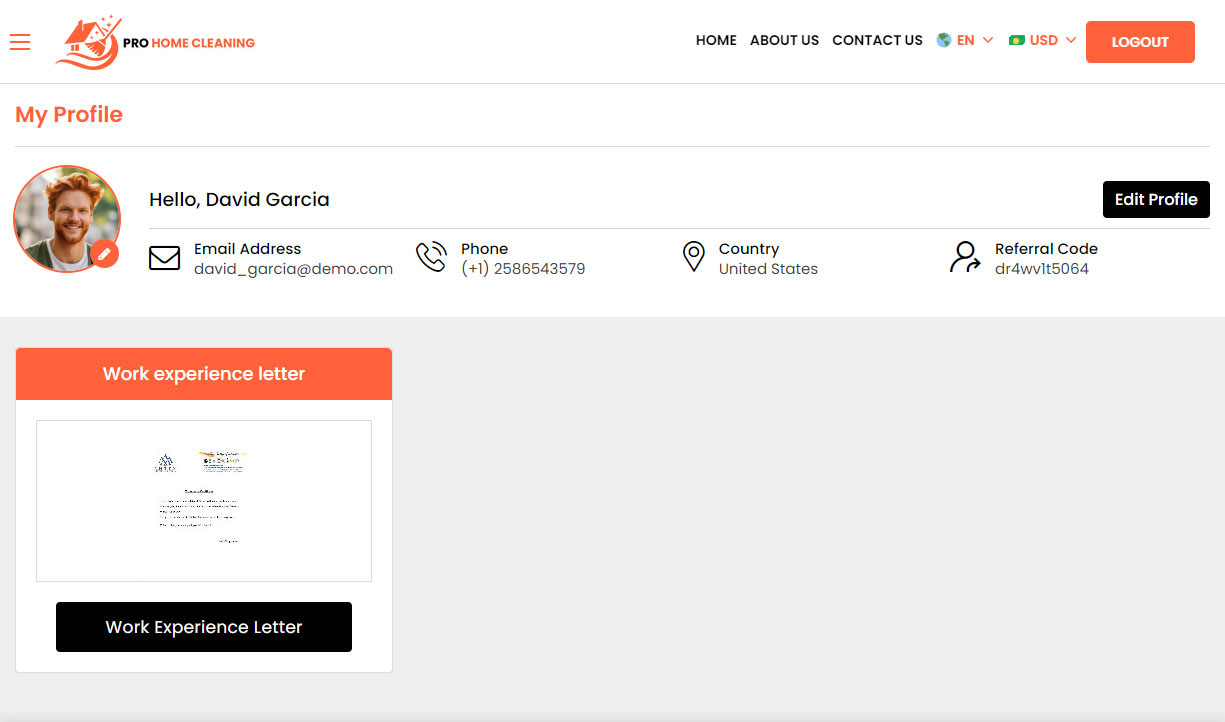Open the hamburger side menu
The height and width of the screenshot is (722, 1225).
20,42
